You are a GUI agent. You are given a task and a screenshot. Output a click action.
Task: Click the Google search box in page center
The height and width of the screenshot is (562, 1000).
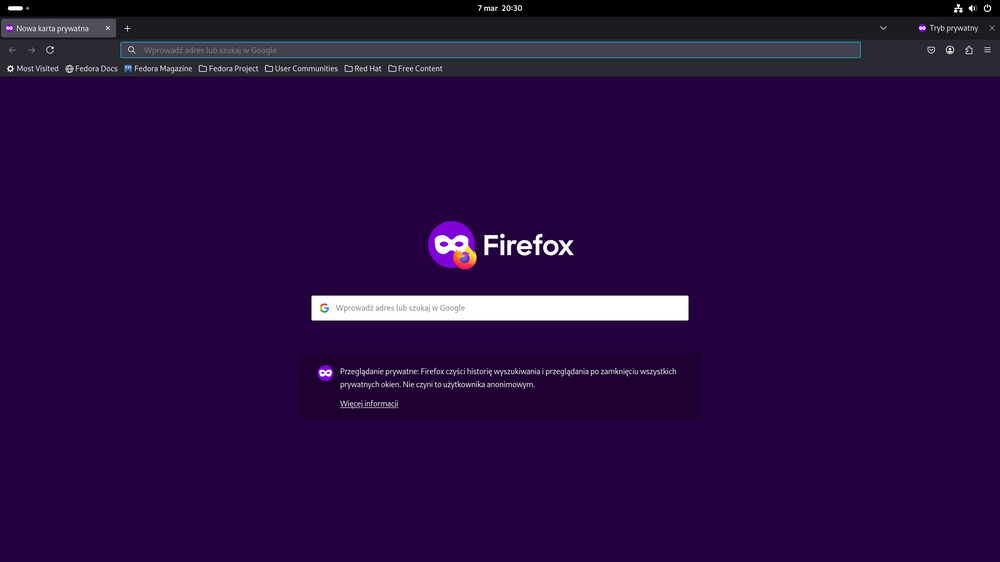[500, 308]
